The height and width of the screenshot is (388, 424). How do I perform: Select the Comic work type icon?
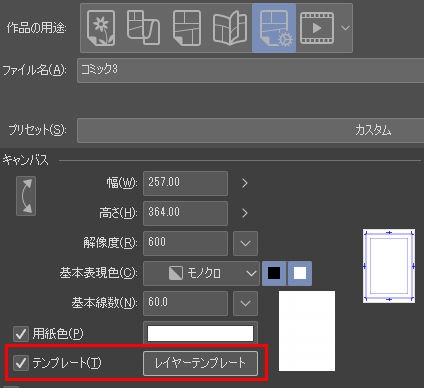point(187,28)
